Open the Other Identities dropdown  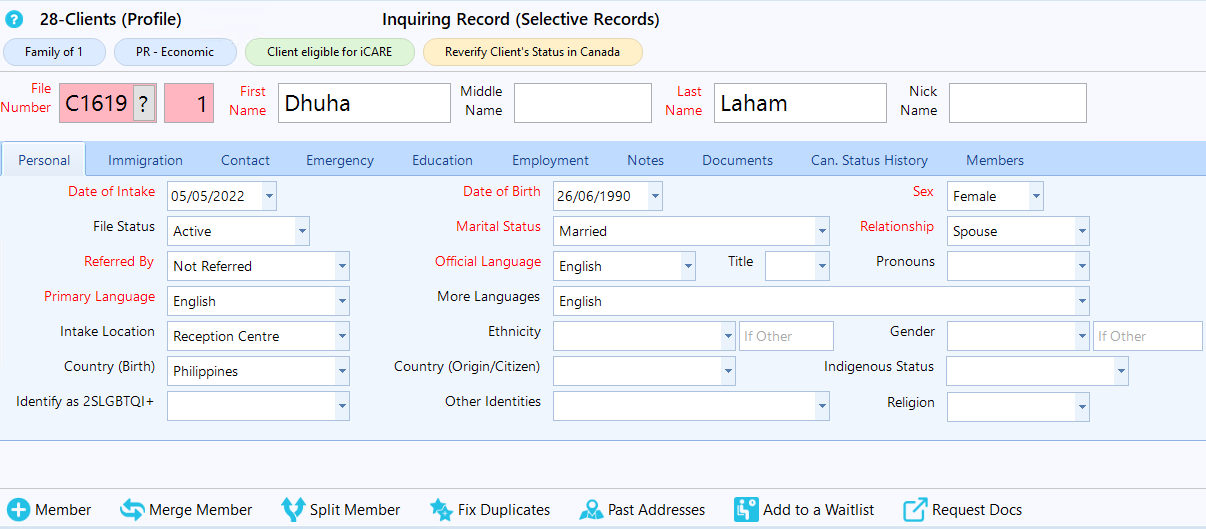(x=822, y=406)
